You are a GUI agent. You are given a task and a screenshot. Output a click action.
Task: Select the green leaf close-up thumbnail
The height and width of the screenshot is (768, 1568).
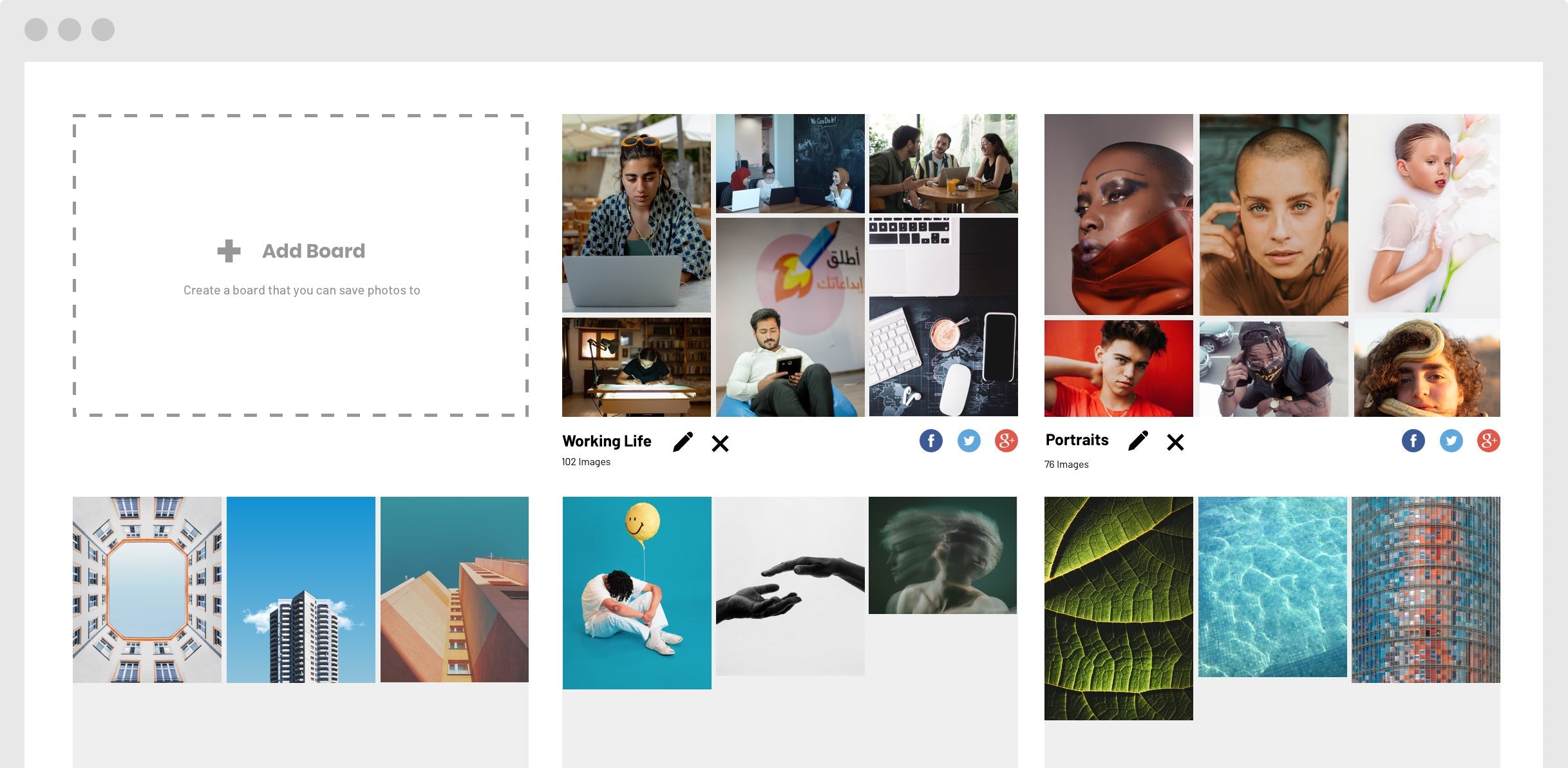[x=1117, y=607]
